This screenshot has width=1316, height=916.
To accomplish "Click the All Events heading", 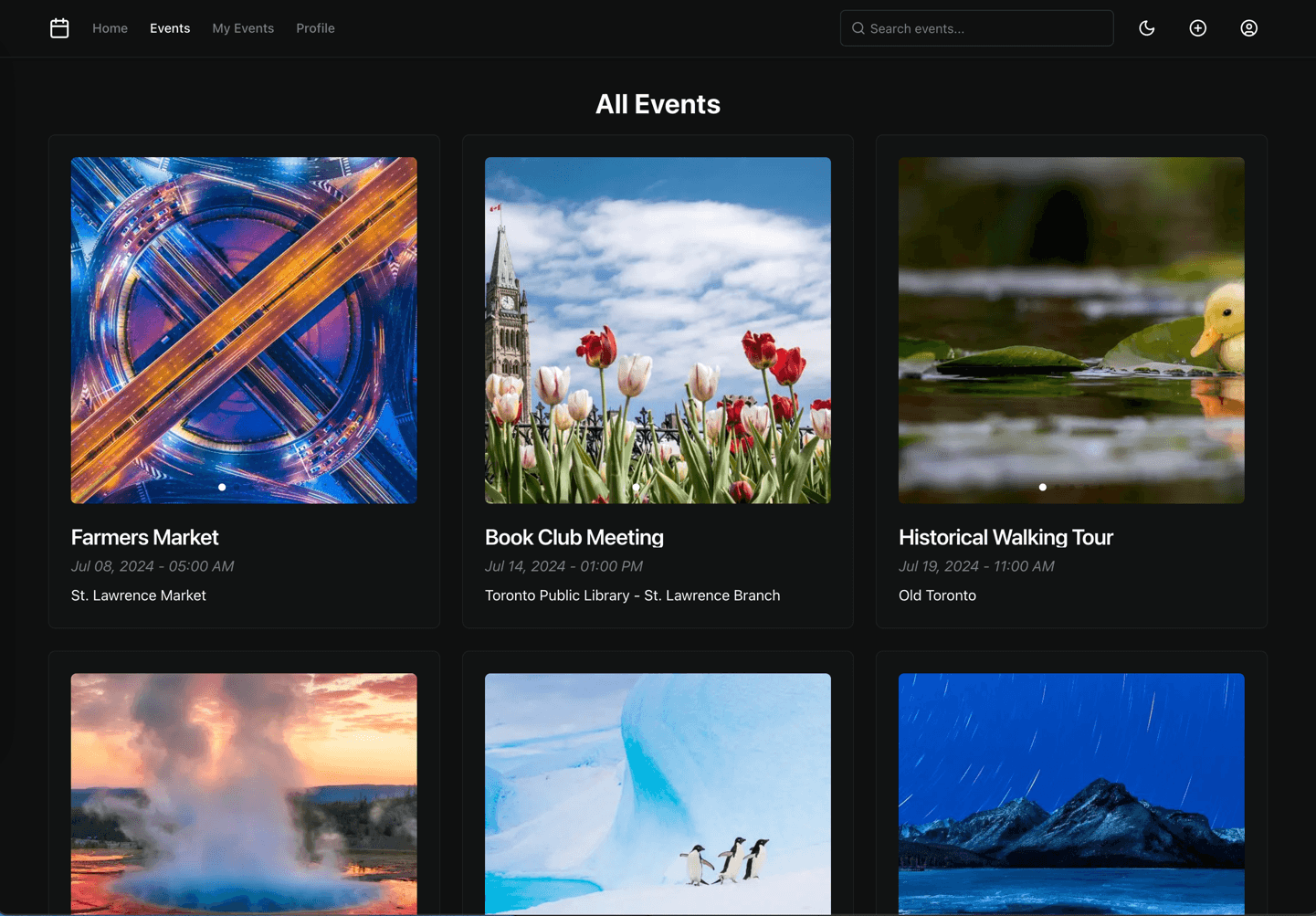I will (x=658, y=104).
